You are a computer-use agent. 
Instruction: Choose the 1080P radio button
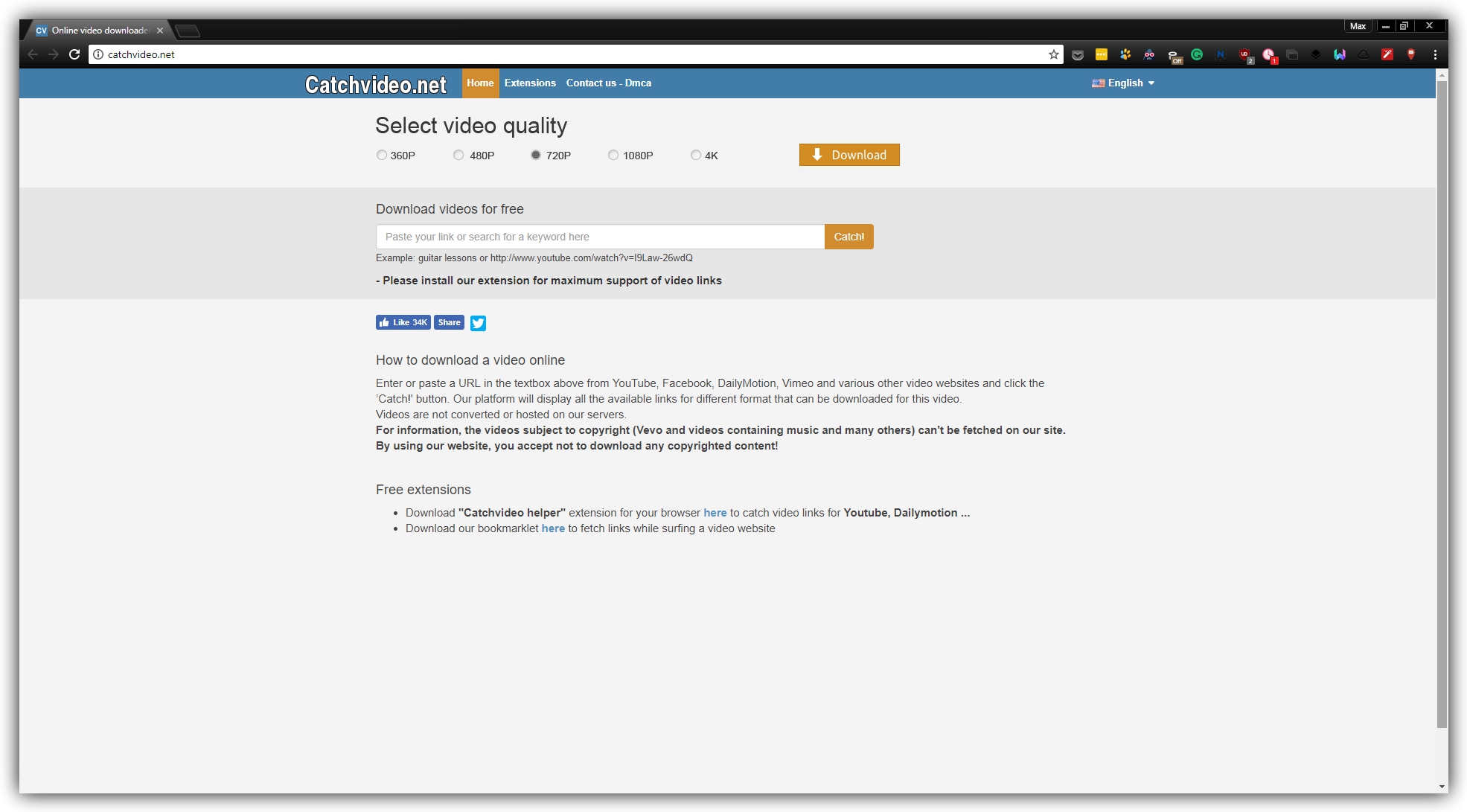pos(613,156)
